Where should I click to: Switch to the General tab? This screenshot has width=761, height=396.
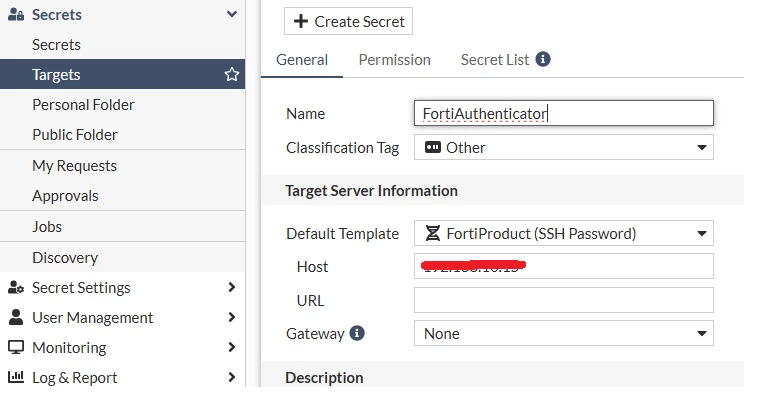[x=302, y=60]
